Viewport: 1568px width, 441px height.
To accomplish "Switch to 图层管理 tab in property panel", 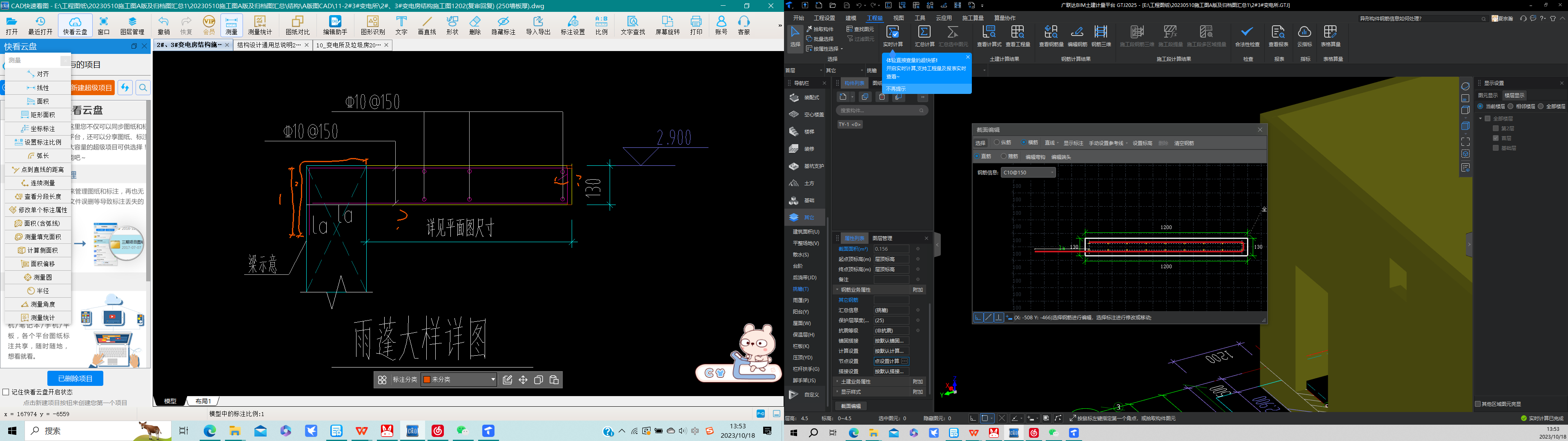I will 882,238.
